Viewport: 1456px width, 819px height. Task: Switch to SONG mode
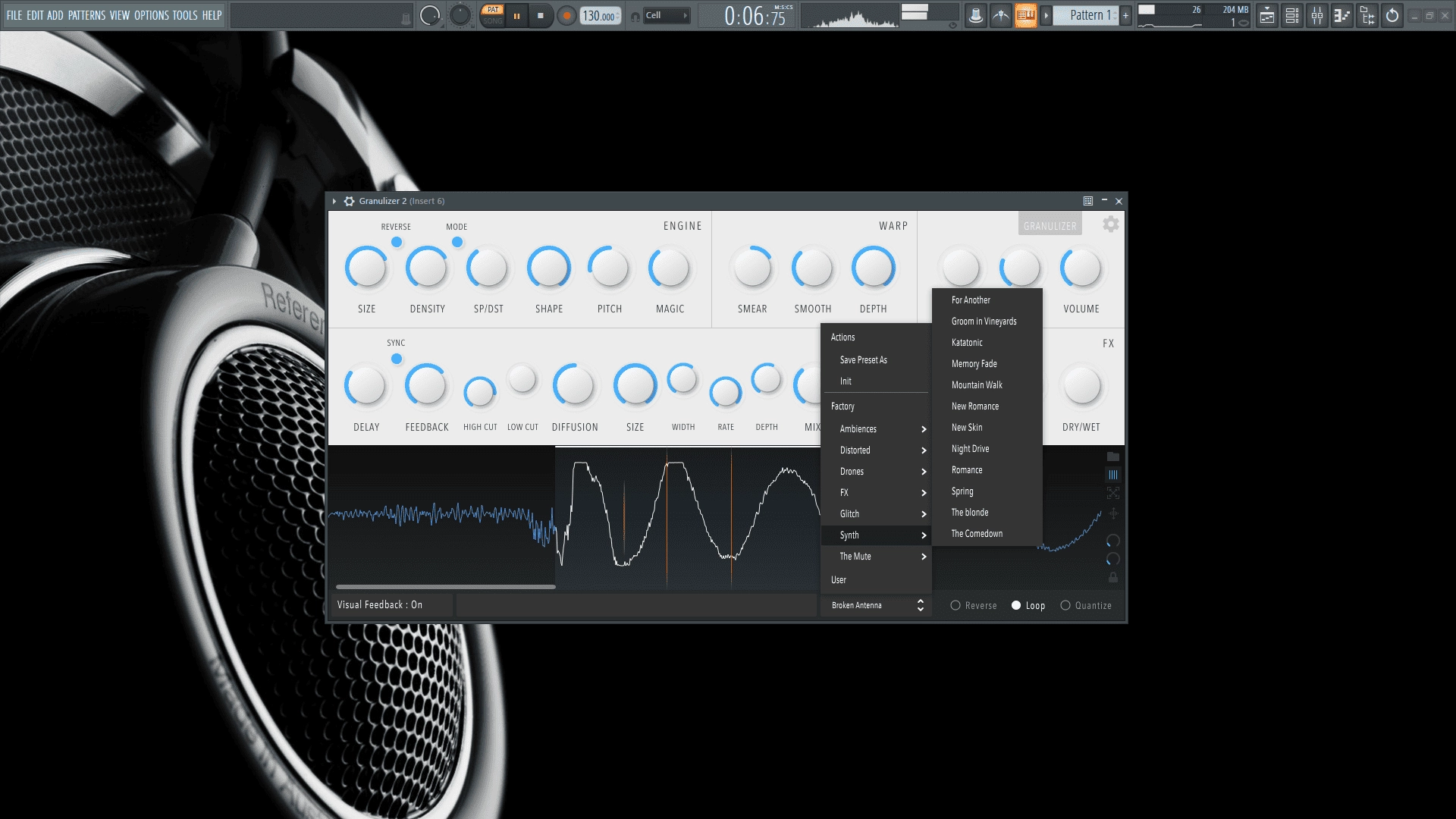tap(493, 20)
